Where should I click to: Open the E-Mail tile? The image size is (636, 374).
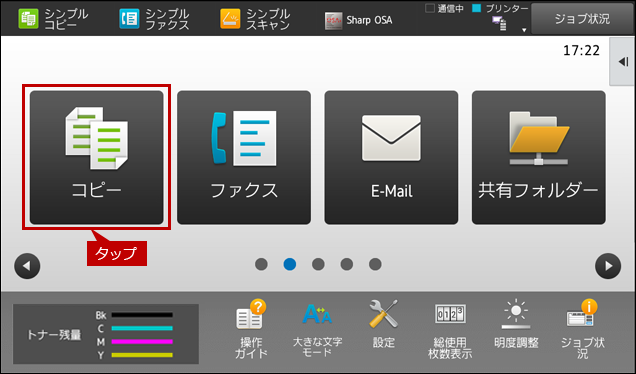[x=391, y=157]
